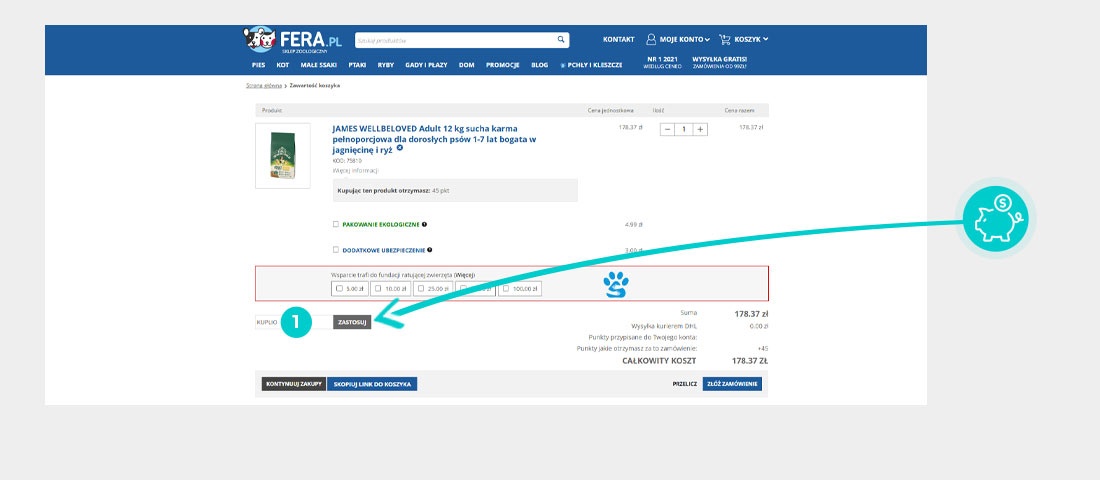This screenshot has height=480, width=1100.
Task: Open the James Wellbeloved product title link
Action: [434, 139]
